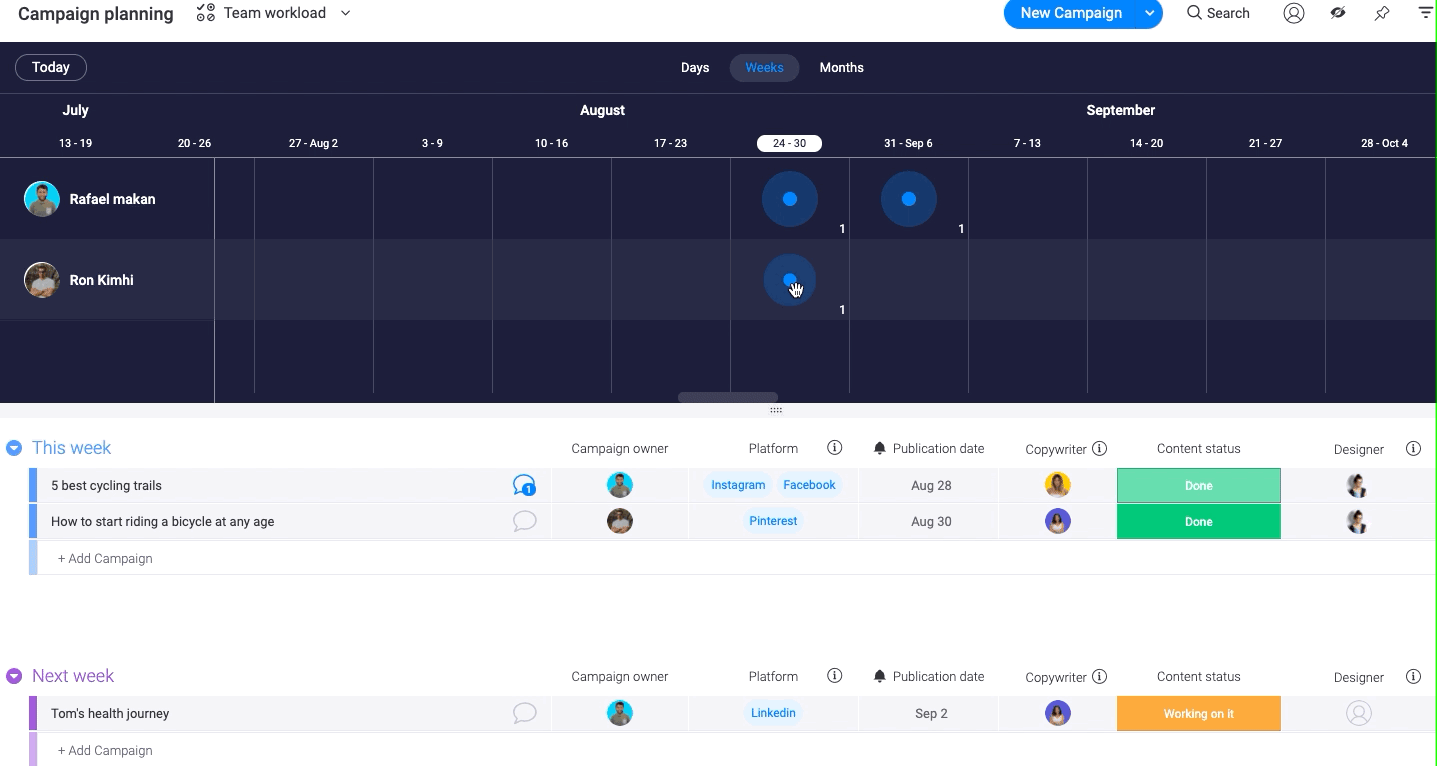Click campaign owner avatar for 5 best cycling trails

pos(620,485)
